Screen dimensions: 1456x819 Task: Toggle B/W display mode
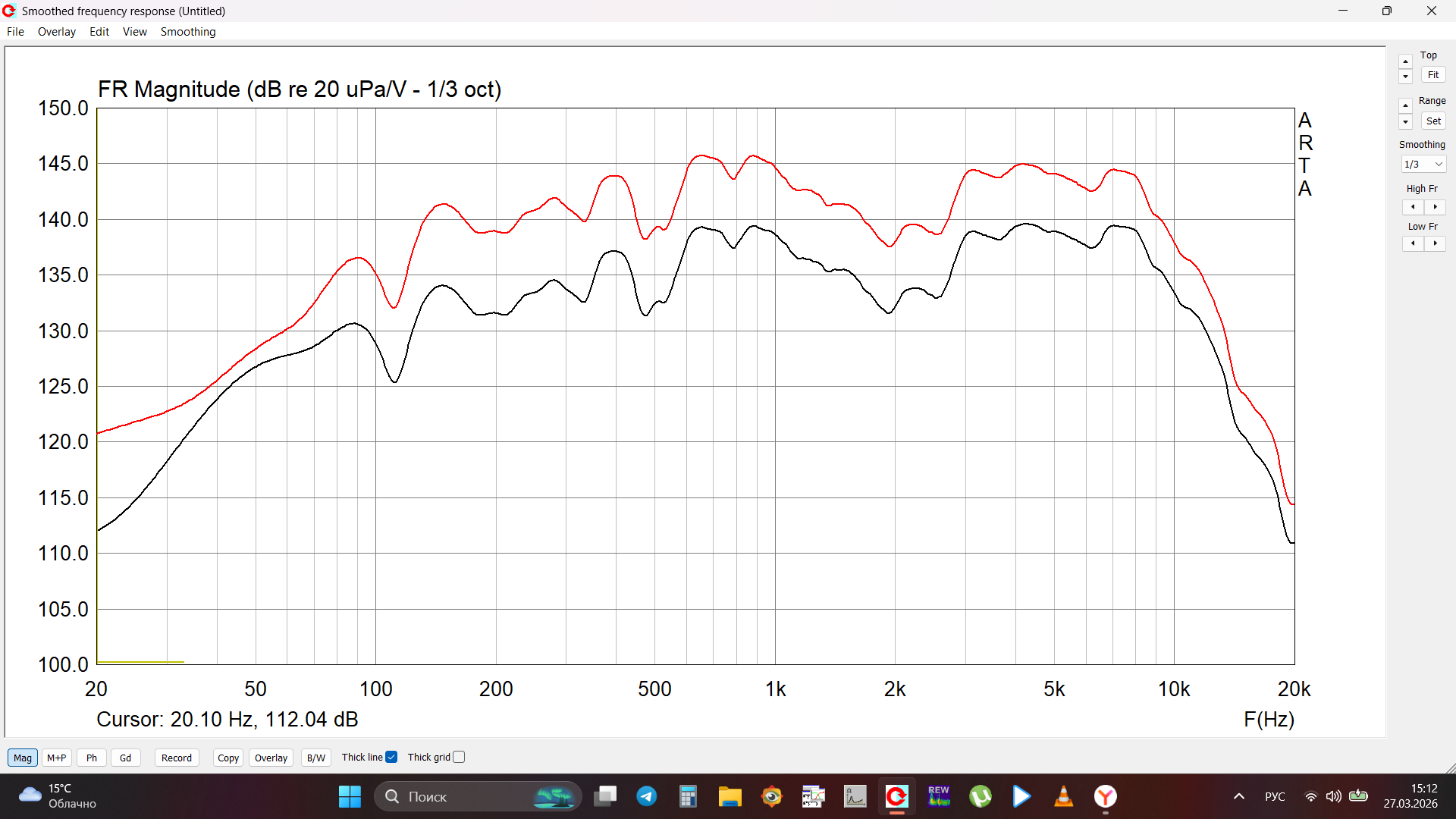click(315, 758)
